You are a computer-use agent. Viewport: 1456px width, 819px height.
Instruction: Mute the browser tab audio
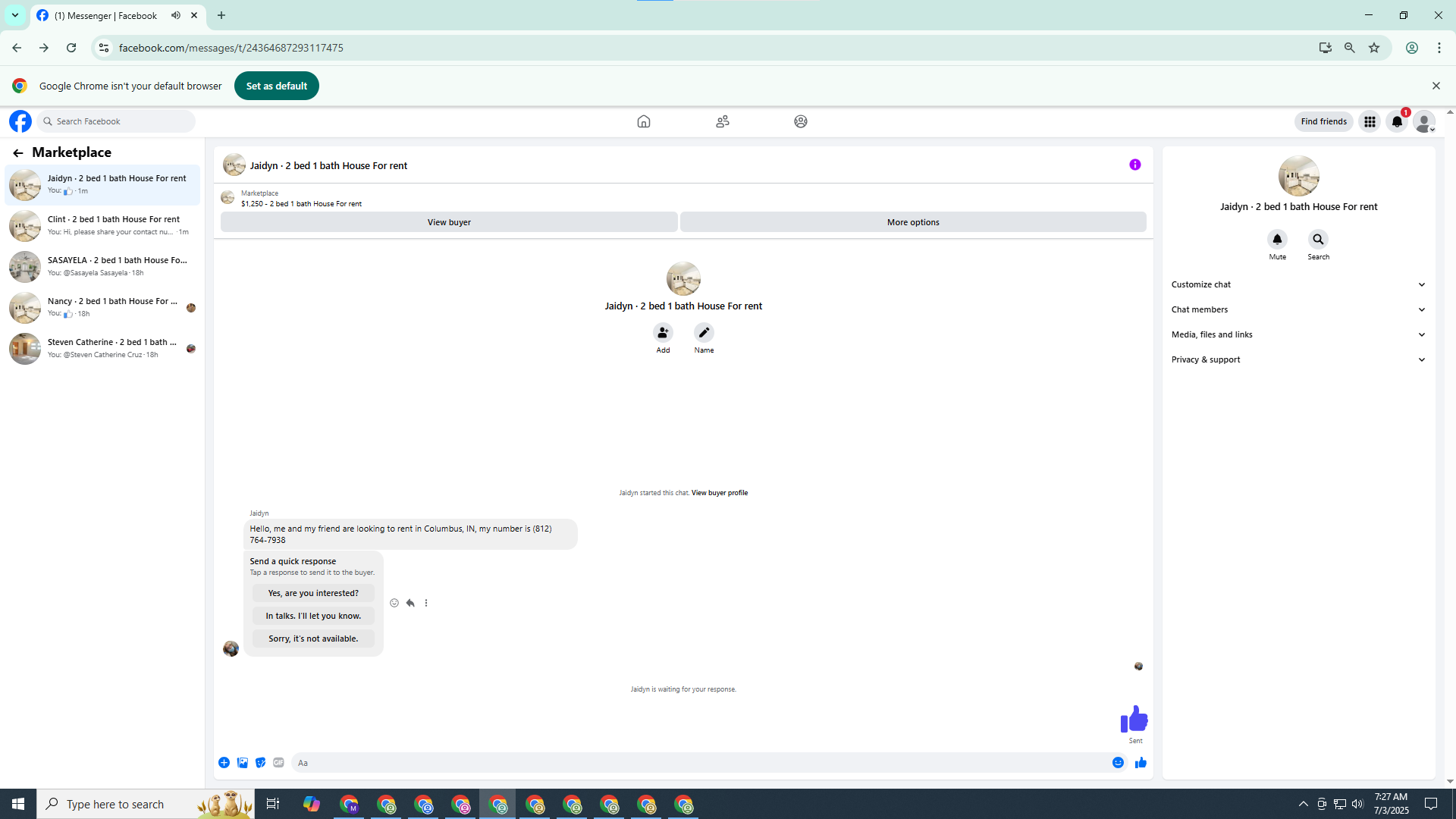click(x=176, y=15)
